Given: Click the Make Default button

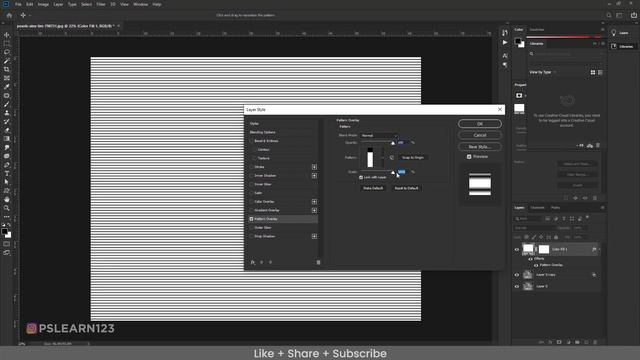Looking at the screenshot, I should pos(373,188).
